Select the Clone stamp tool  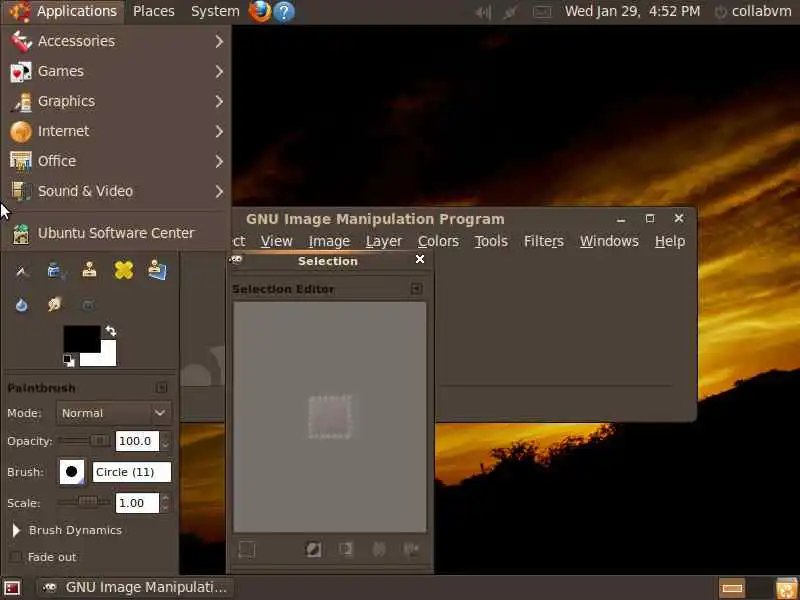(89, 270)
